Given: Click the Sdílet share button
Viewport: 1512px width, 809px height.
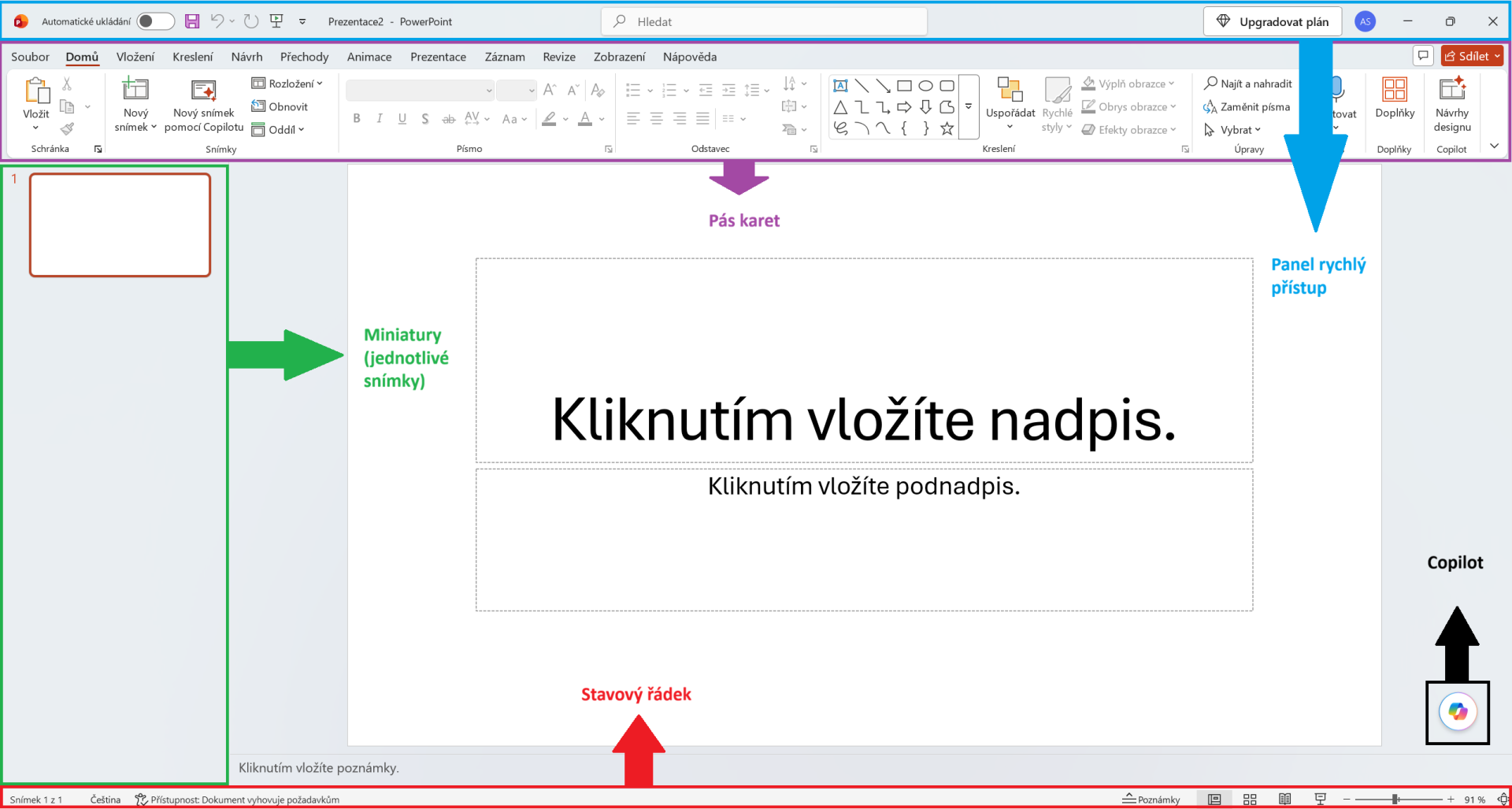Looking at the screenshot, I should tap(1472, 56).
